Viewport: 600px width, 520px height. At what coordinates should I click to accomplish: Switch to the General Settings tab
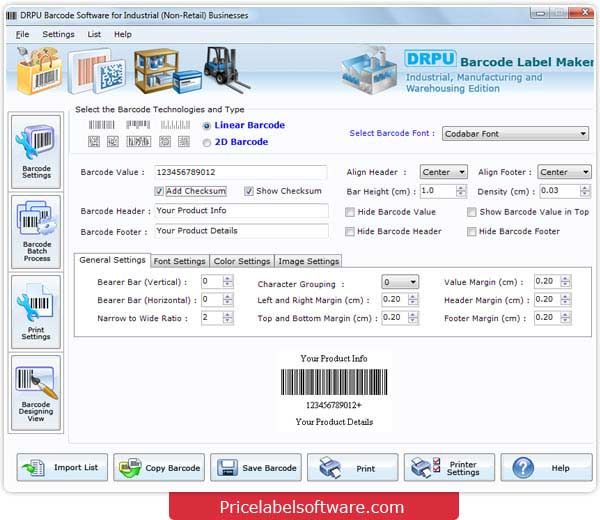tap(112, 260)
